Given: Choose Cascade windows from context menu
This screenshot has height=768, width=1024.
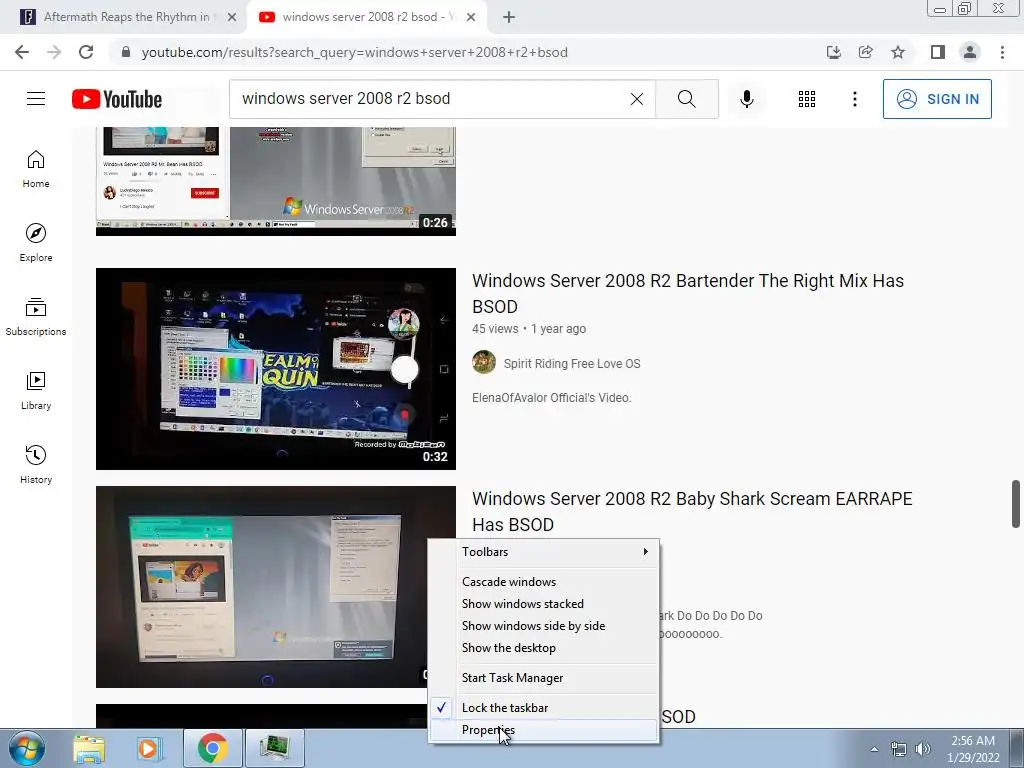Looking at the screenshot, I should point(543,582).
